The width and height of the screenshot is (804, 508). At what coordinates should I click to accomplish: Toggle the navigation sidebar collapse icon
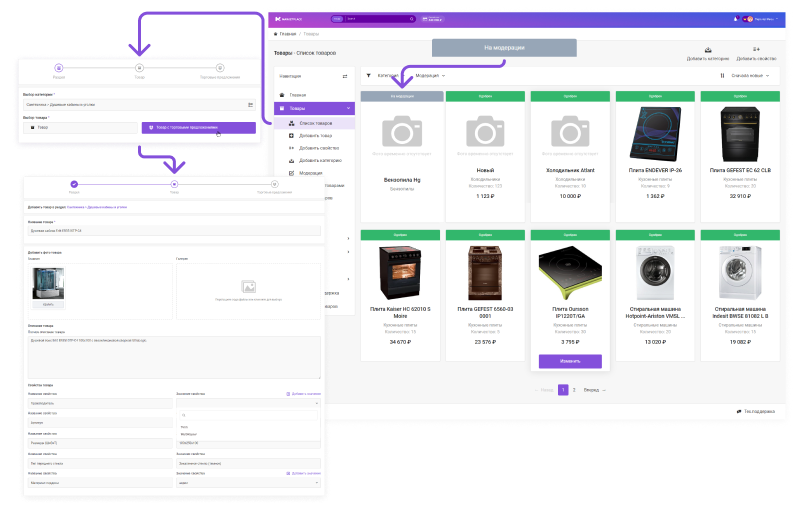[345, 76]
